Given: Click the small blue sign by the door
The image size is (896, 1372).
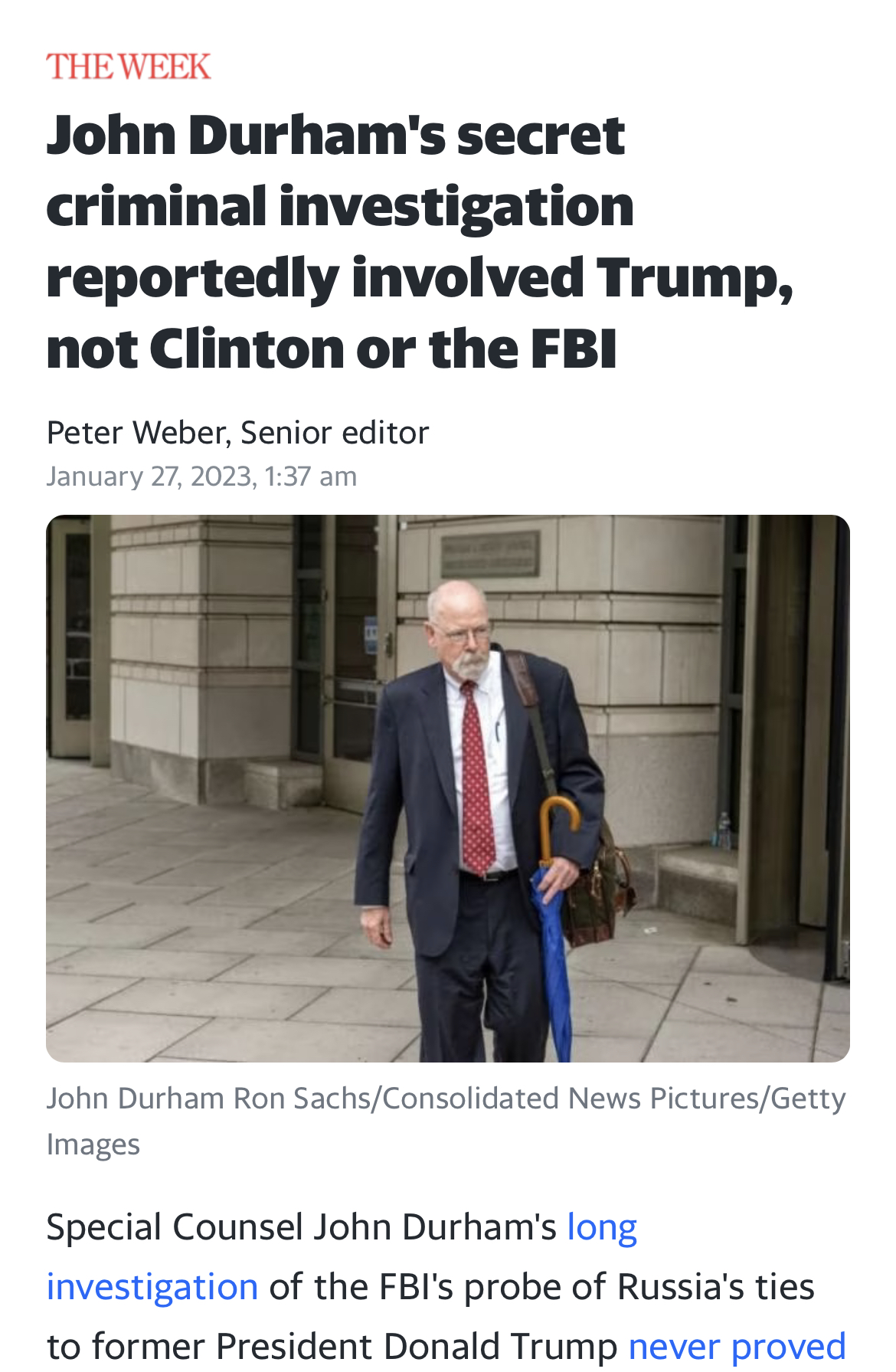Looking at the screenshot, I should [371, 635].
